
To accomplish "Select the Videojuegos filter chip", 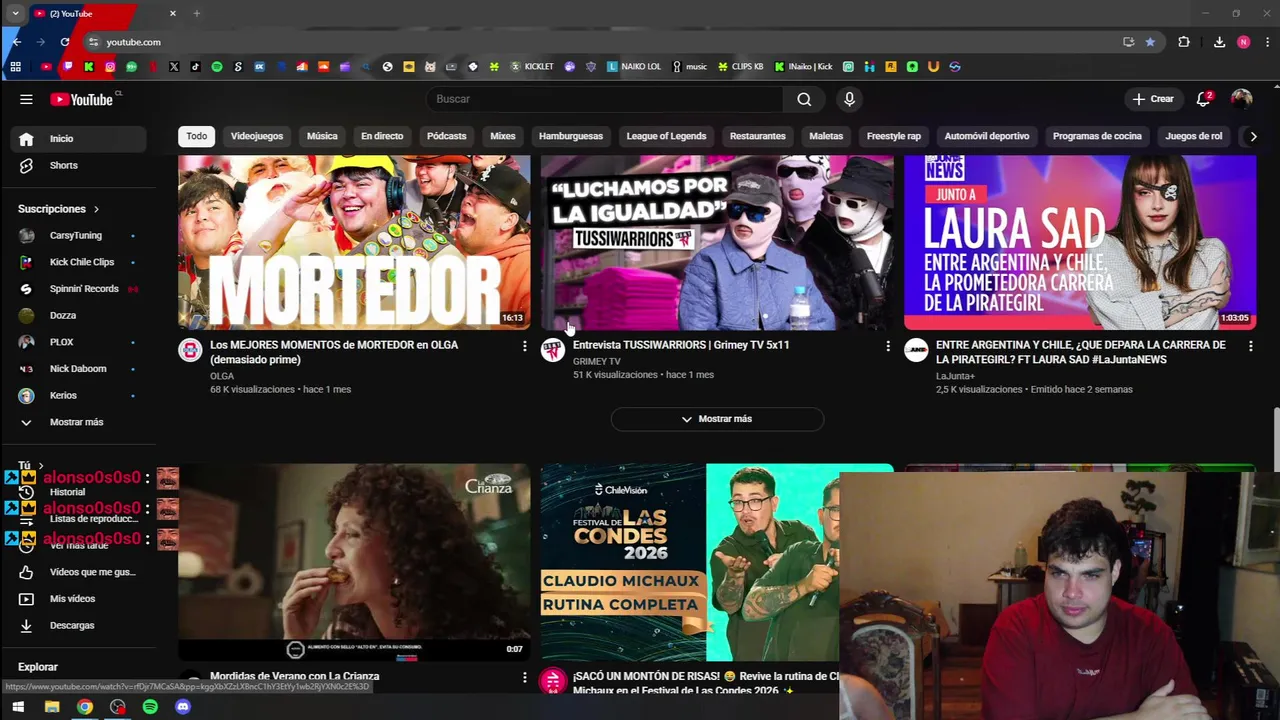I will click(x=257, y=136).
